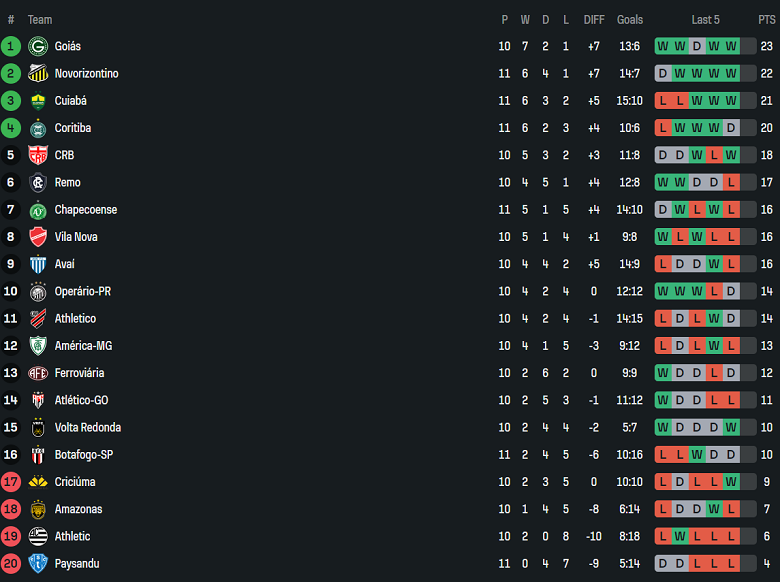Open the Remo team link

[67, 183]
